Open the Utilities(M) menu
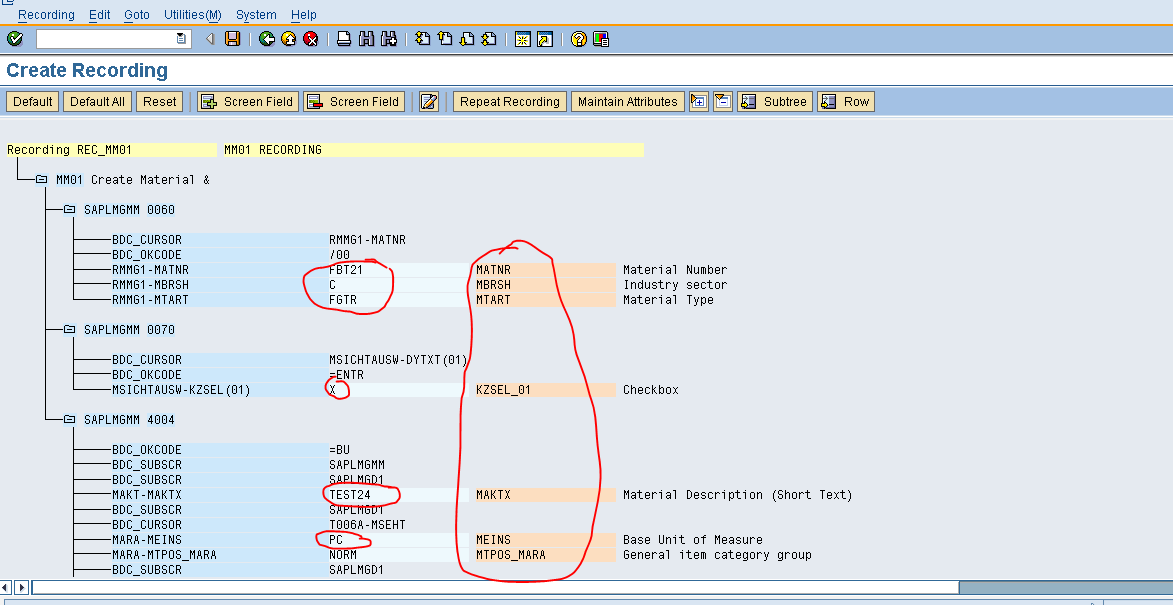1173x605 pixels. pos(192,14)
